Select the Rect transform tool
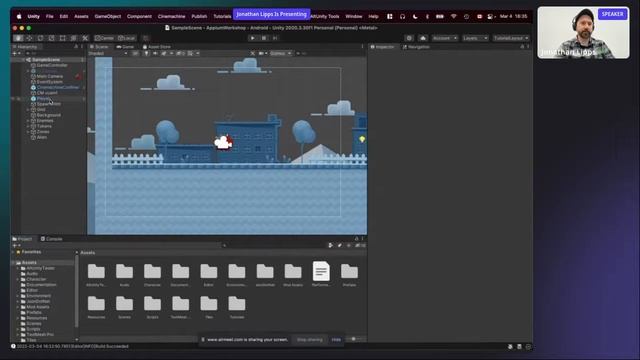640x360 pixels. 62,38
